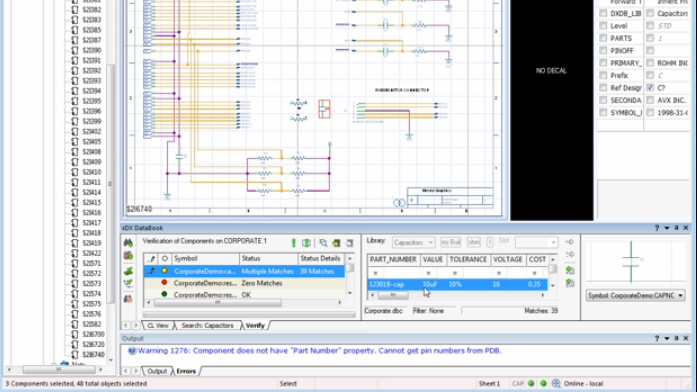Switch to the CL View tab
Viewport: 697px width, 392px height.
158,325
